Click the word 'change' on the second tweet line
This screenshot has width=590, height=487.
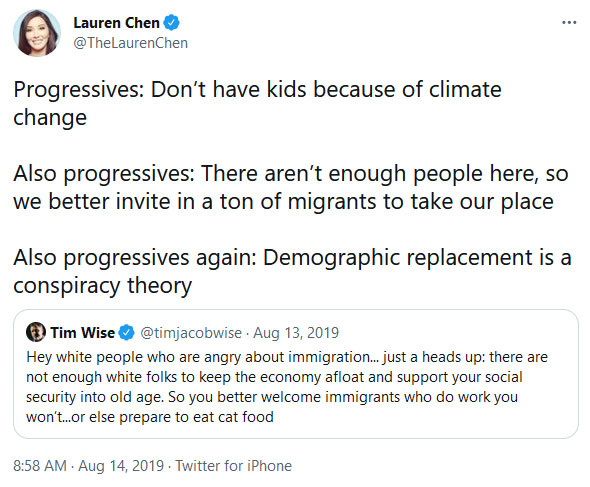[50, 118]
